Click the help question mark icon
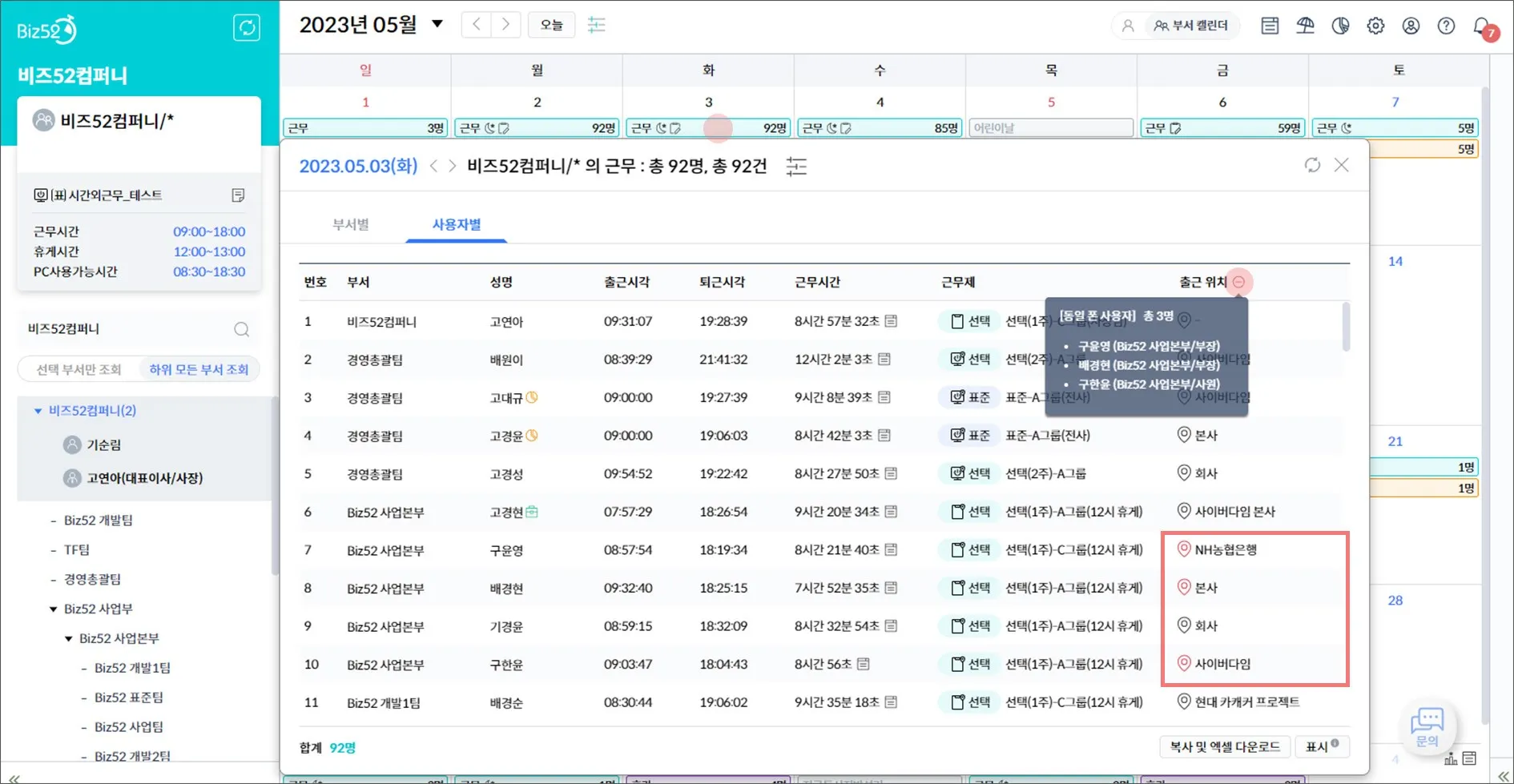Image resolution: width=1514 pixels, height=784 pixels. pos(1446,26)
